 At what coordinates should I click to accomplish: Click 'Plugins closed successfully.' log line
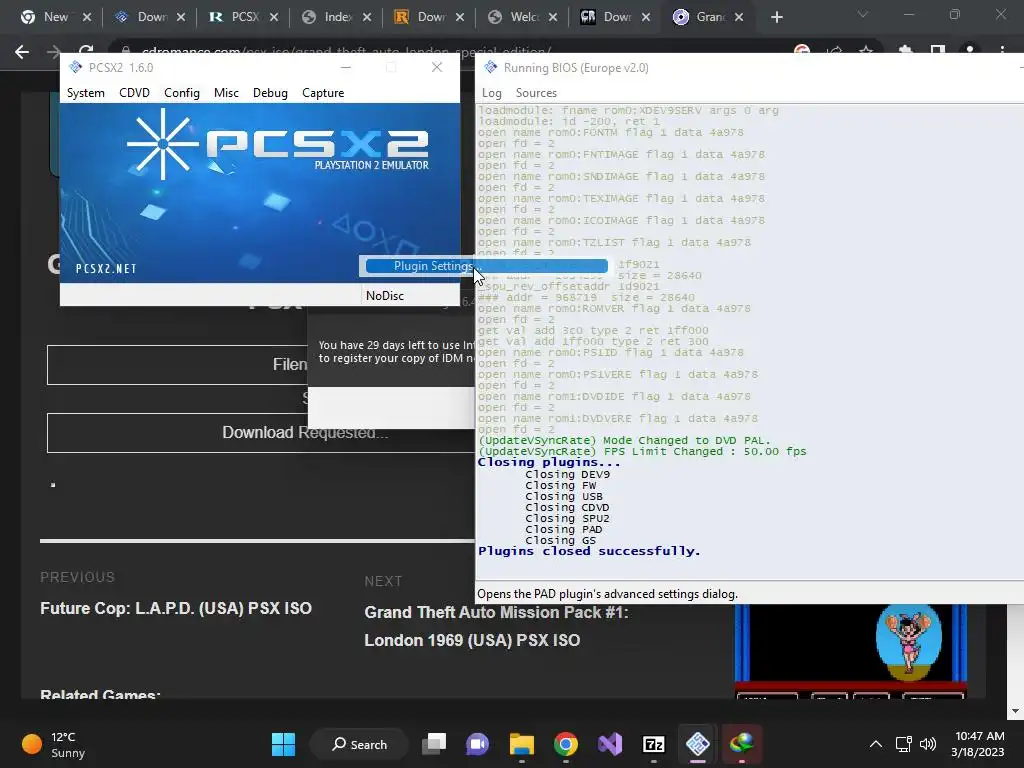pyautogui.click(x=589, y=551)
